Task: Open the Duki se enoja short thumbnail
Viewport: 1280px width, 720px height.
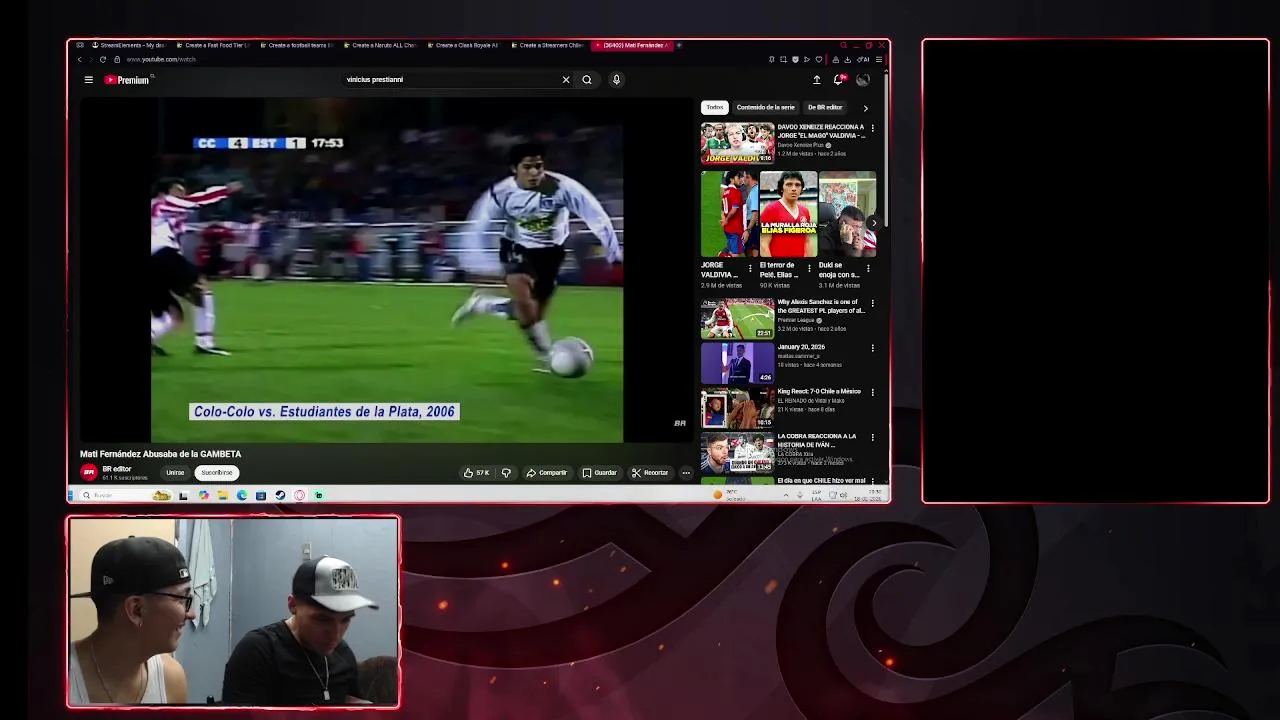Action: [x=847, y=214]
